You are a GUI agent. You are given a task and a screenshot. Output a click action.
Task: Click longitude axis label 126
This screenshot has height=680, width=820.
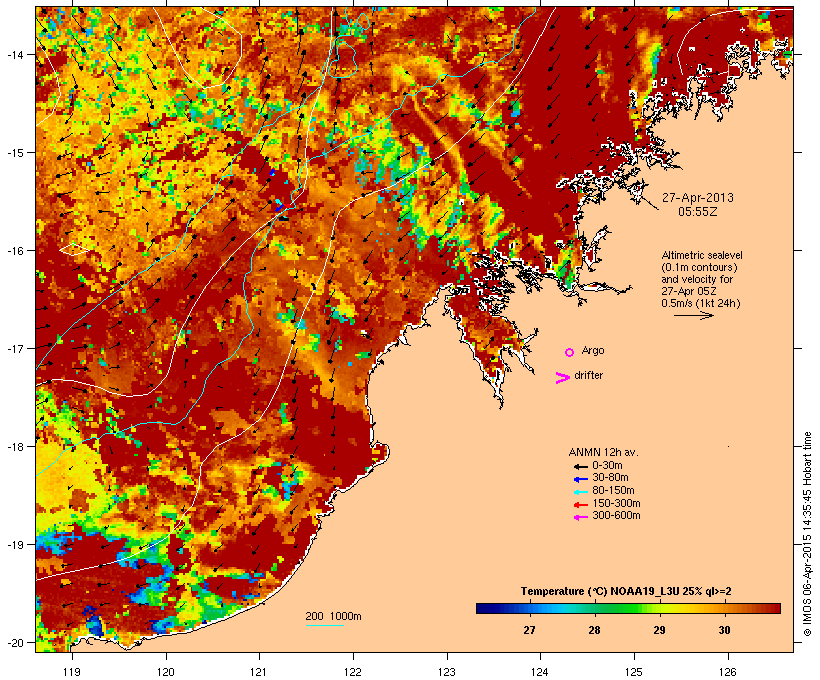pos(728,672)
